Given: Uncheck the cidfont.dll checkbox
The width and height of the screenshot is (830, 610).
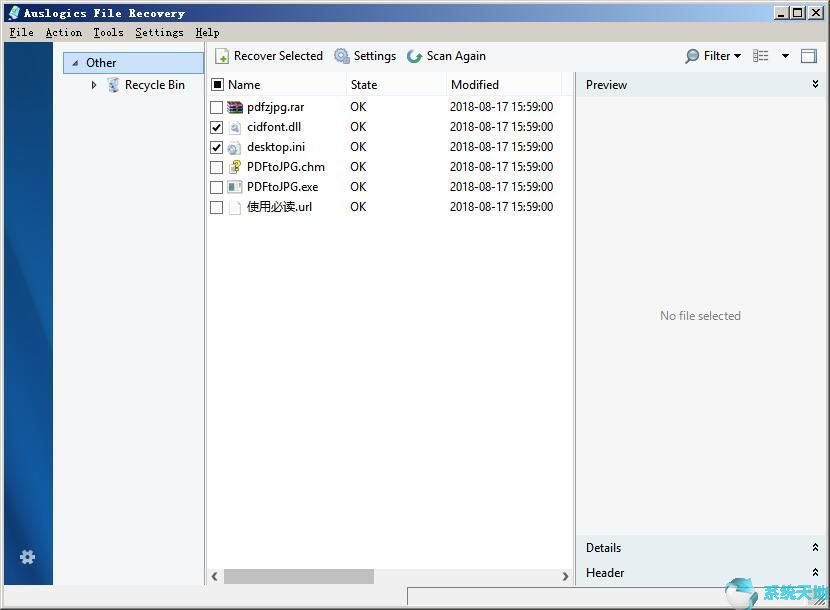Looking at the screenshot, I should (x=216, y=127).
